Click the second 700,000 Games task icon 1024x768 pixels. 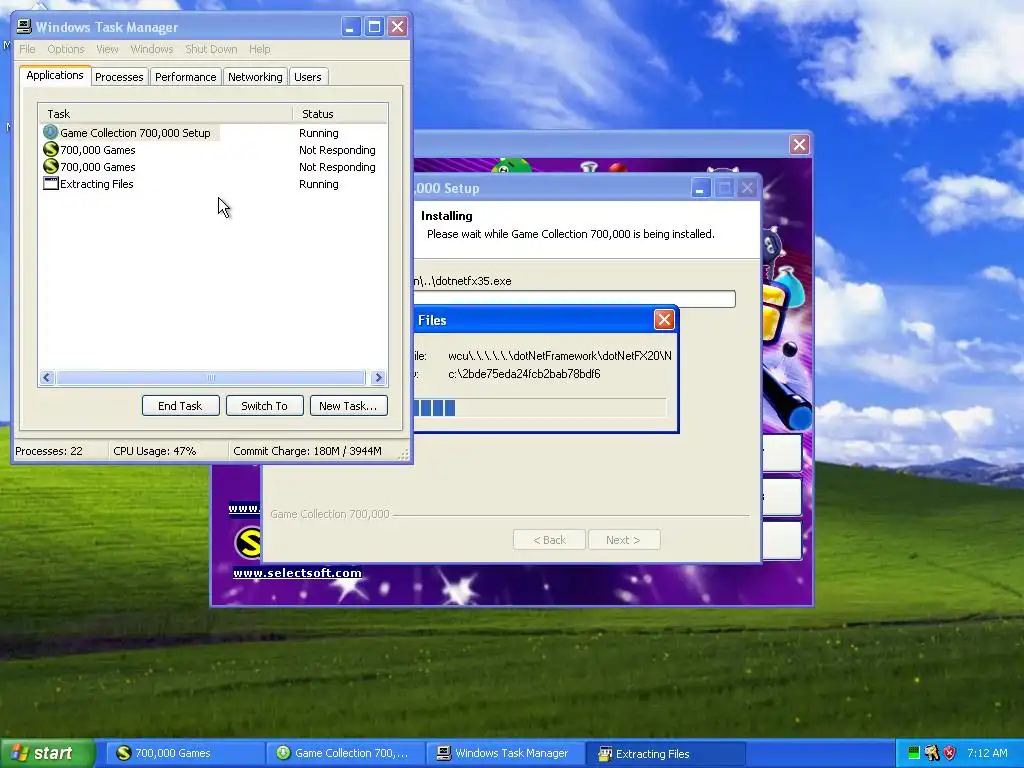(x=50, y=167)
